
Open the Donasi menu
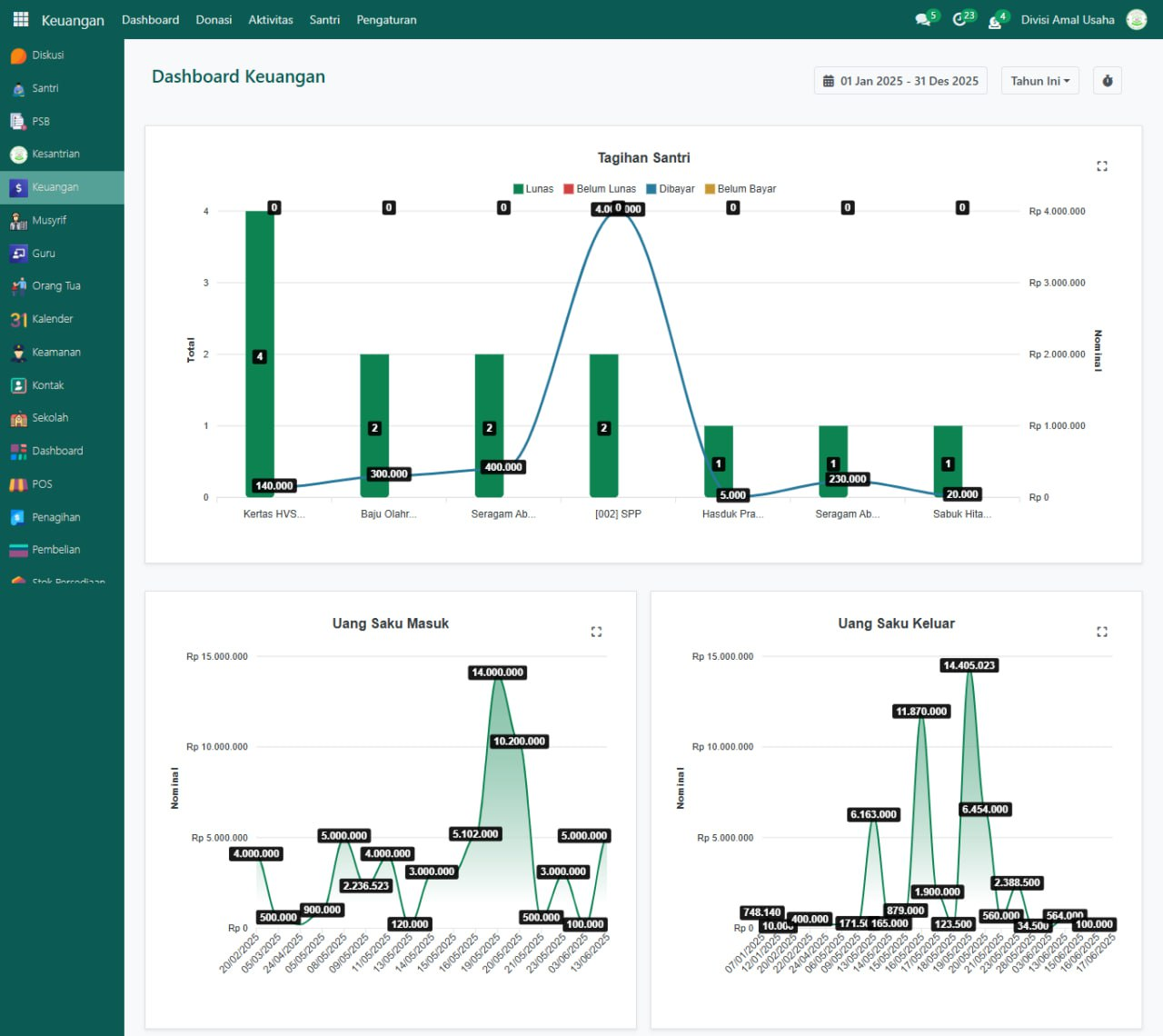[x=214, y=20]
